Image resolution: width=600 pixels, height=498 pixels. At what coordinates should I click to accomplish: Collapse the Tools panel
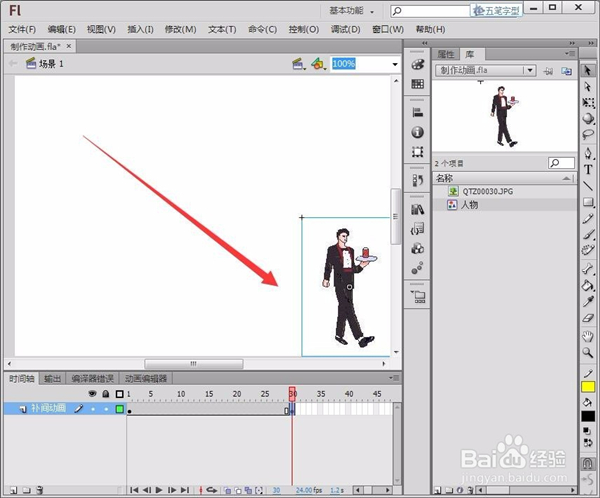pos(591,43)
